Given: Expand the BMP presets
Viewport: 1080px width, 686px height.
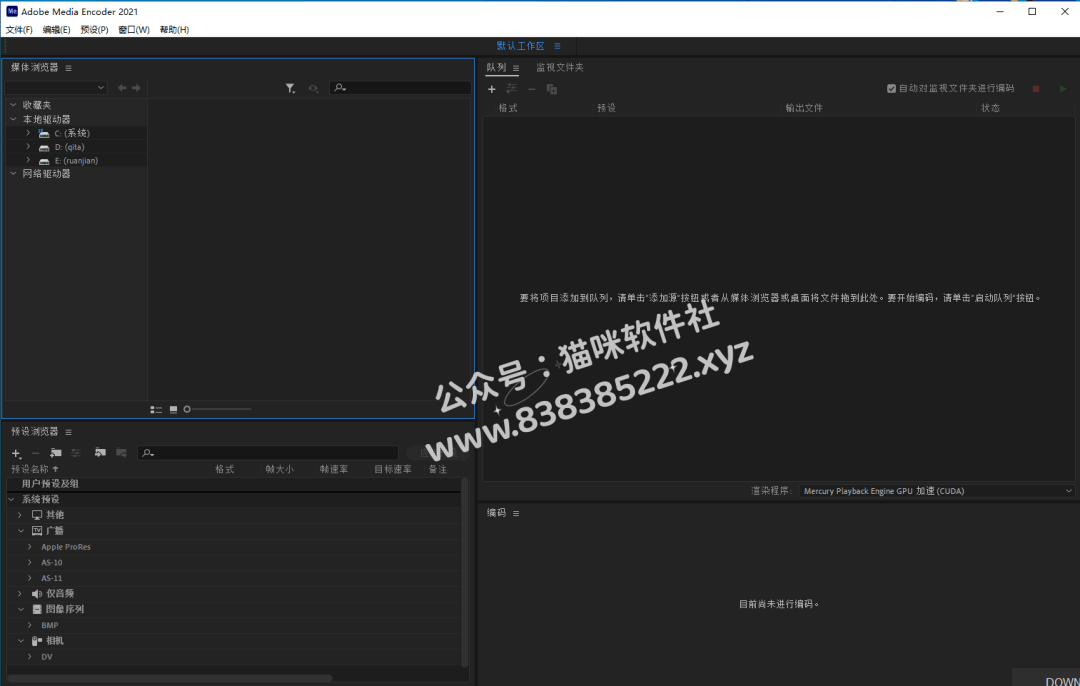Looking at the screenshot, I should pos(30,625).
